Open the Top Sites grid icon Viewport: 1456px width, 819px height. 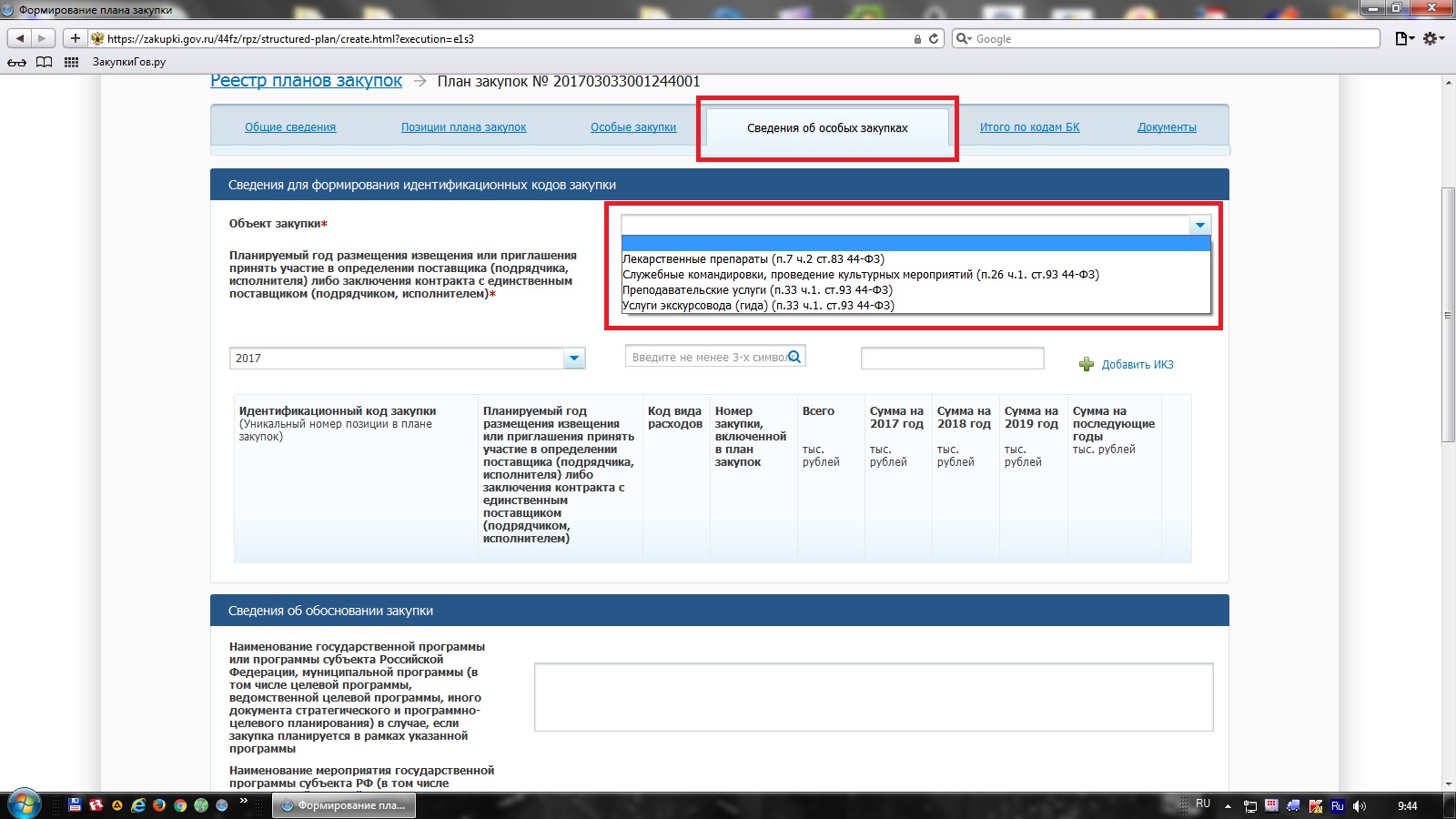[71, 62]
